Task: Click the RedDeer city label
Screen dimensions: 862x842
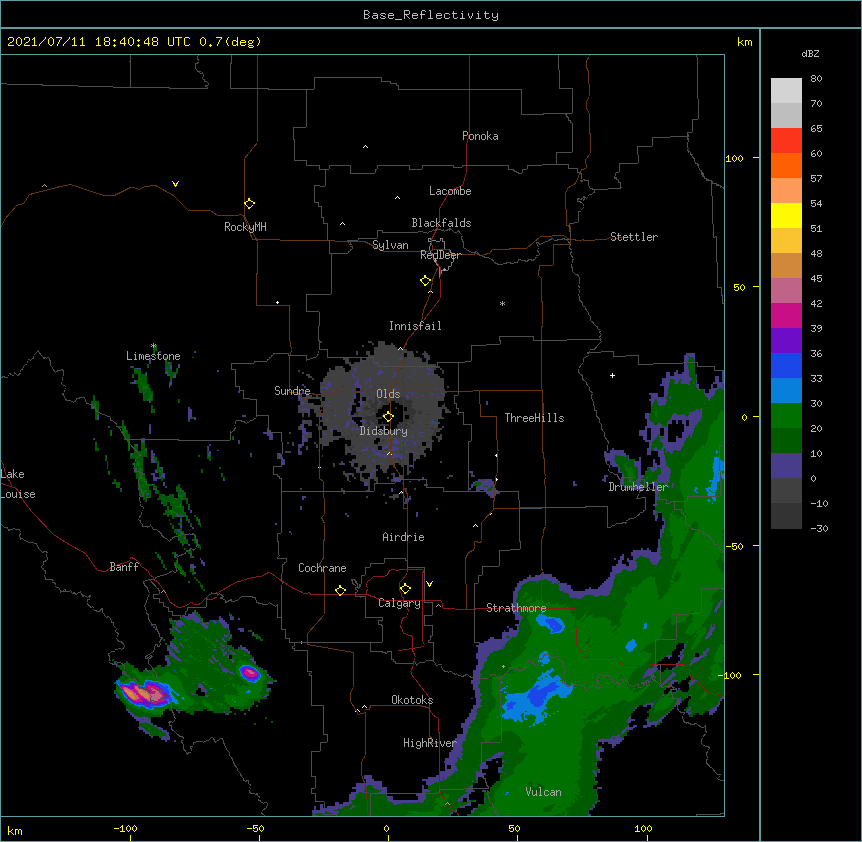Action: pos(440,255)
